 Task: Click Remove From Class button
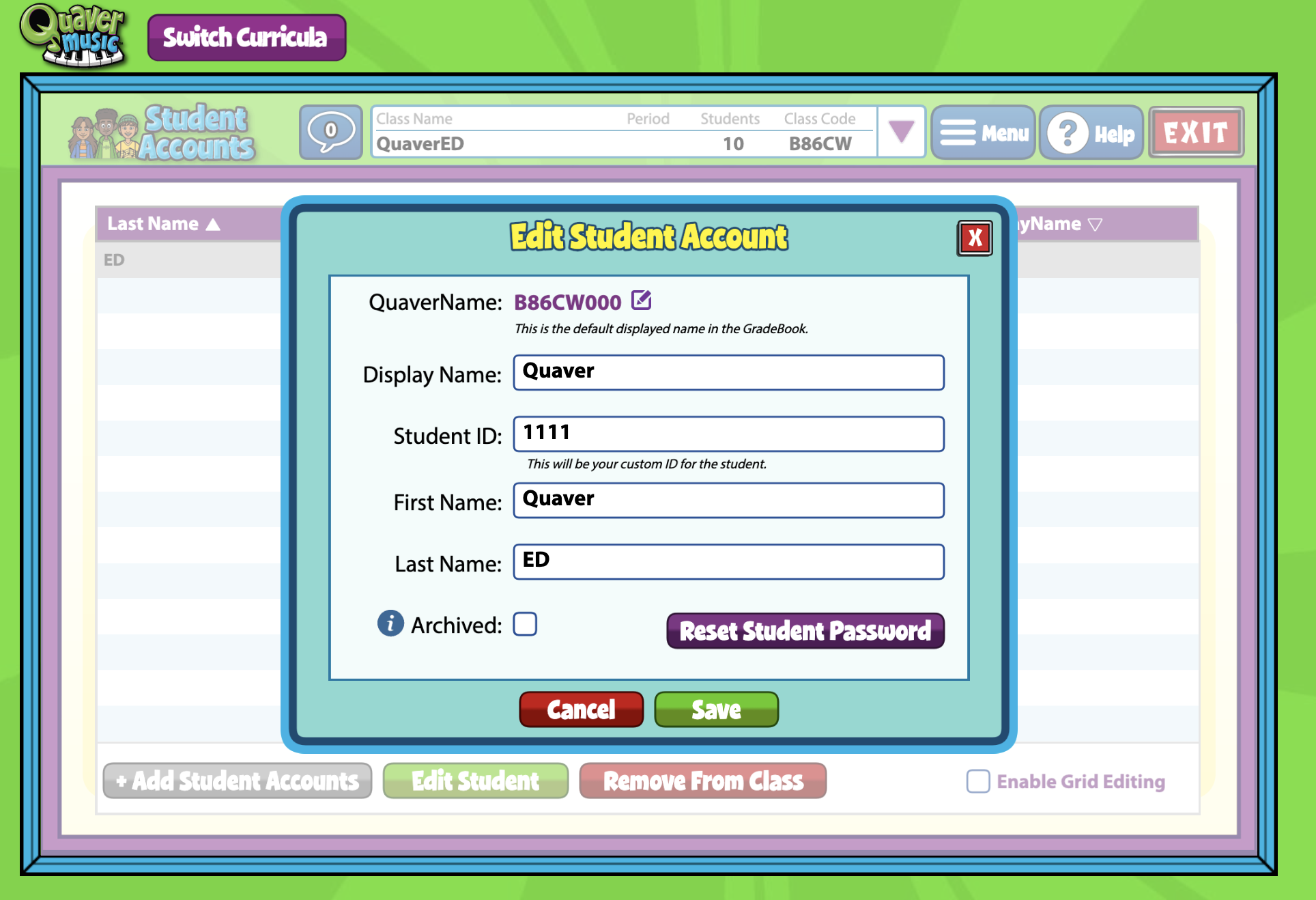click(703, 781)
